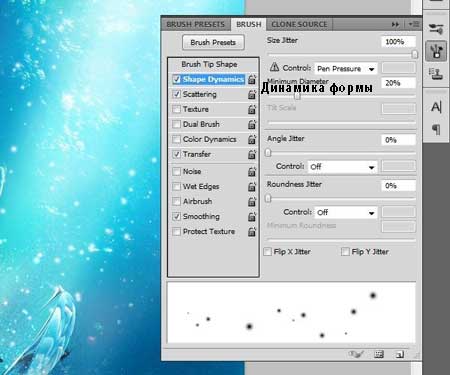
Task: Click the Minimum Diameter 20% value field
Action: (x=398, y=83)
